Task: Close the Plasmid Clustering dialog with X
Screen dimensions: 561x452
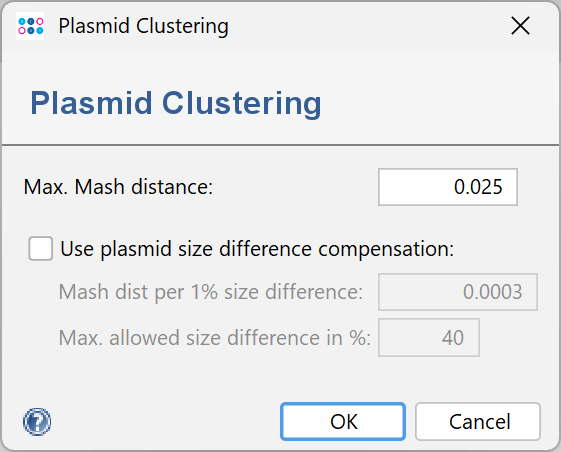Action: click(520, 26)
